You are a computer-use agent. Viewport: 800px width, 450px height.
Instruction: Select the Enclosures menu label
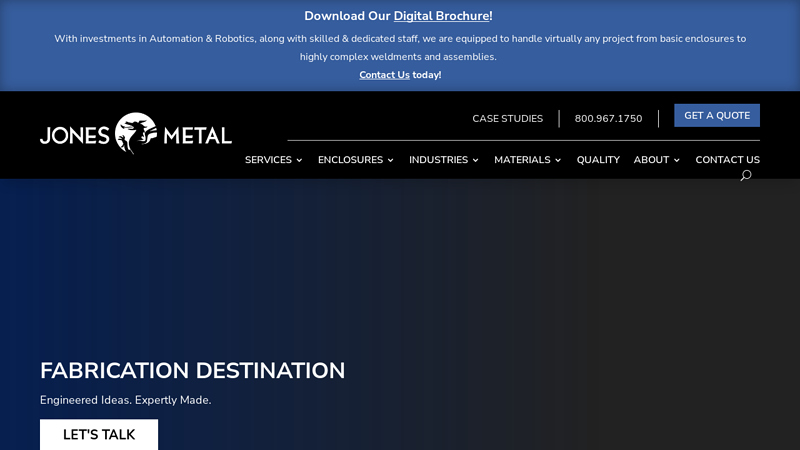tap(350, 160)
